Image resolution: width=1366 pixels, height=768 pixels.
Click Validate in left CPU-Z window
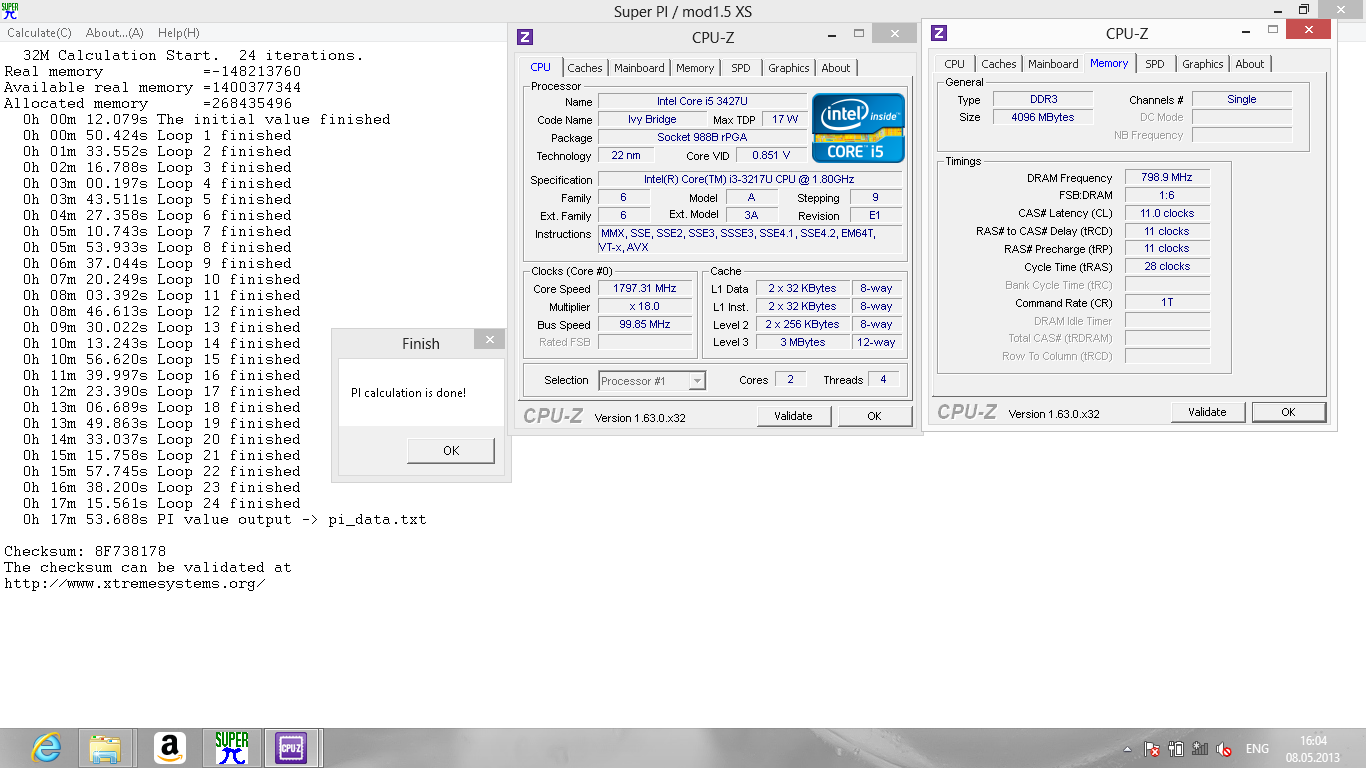793,416
